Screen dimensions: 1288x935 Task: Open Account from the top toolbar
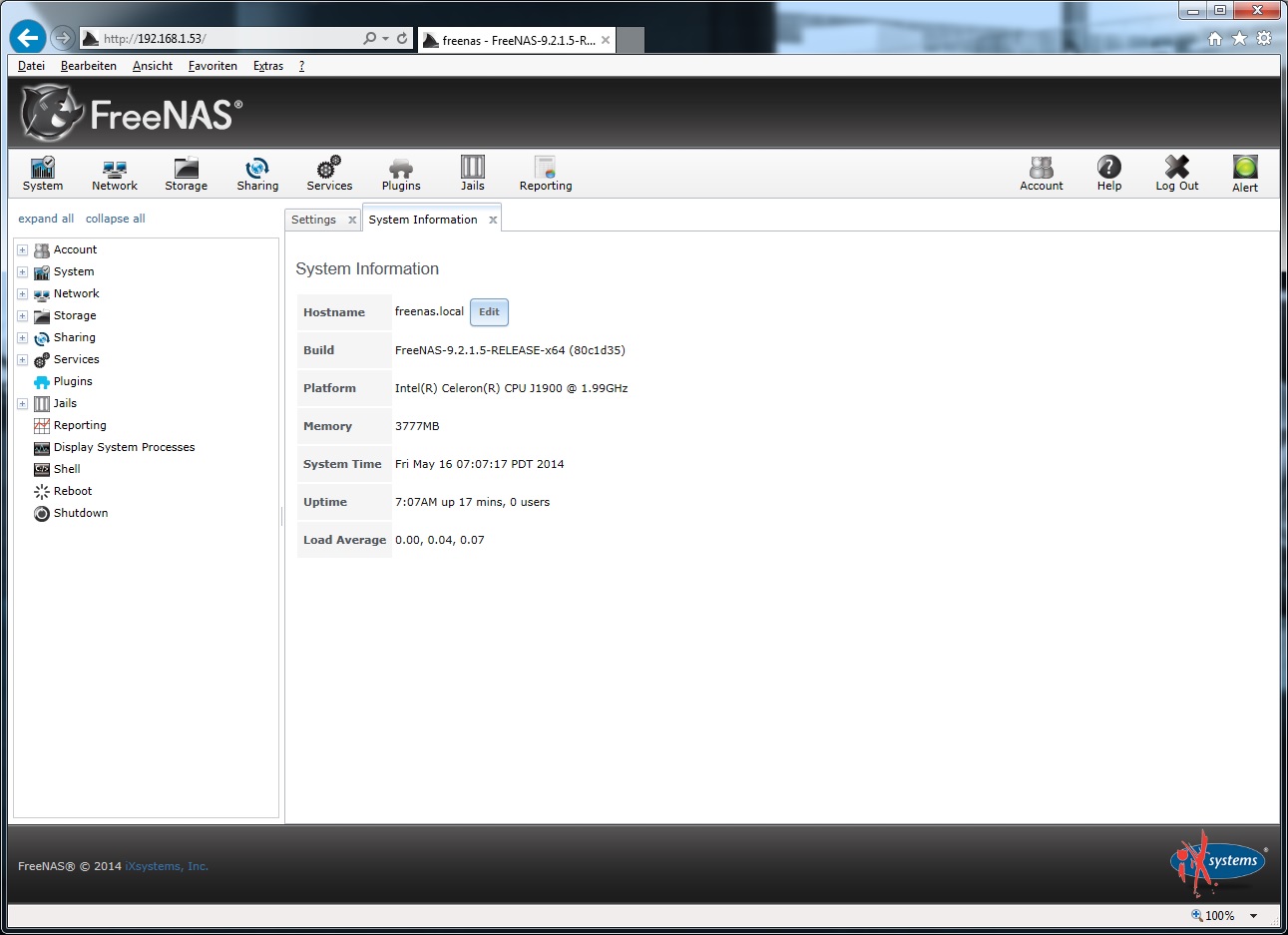click(x=1042, y=174)
